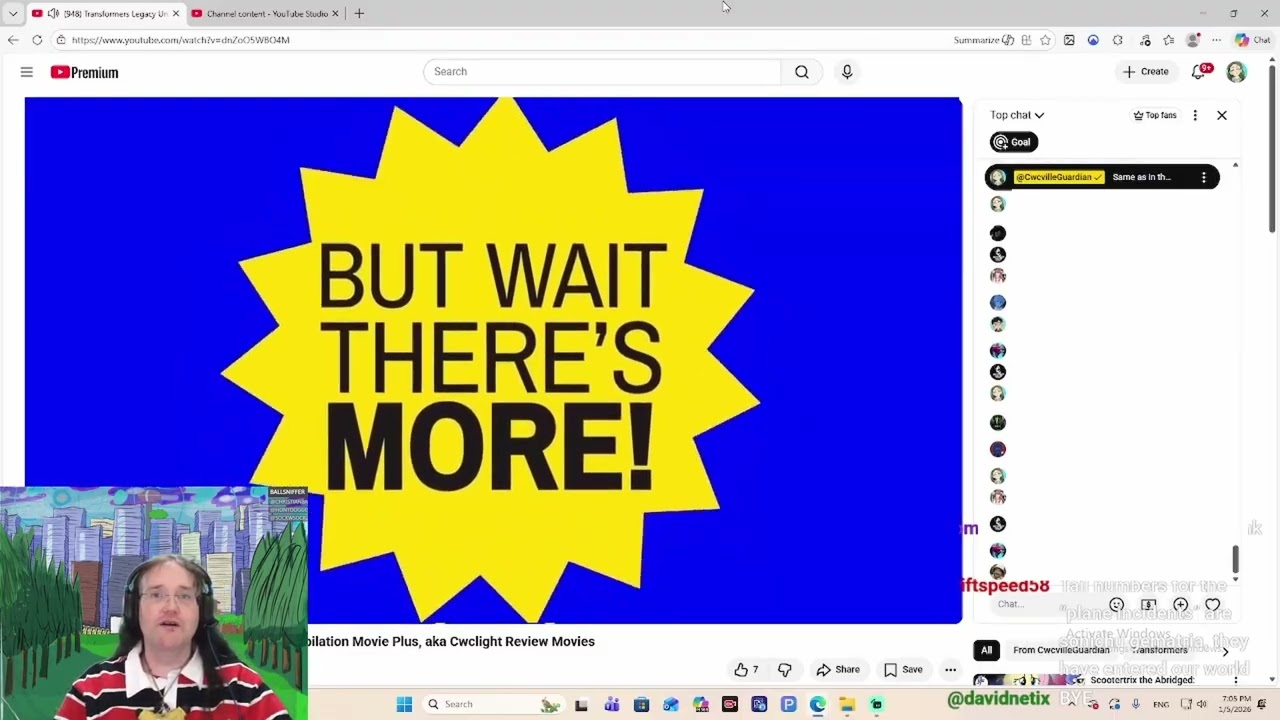
Task: Open Windows Start menu
Action: [404, 704]
